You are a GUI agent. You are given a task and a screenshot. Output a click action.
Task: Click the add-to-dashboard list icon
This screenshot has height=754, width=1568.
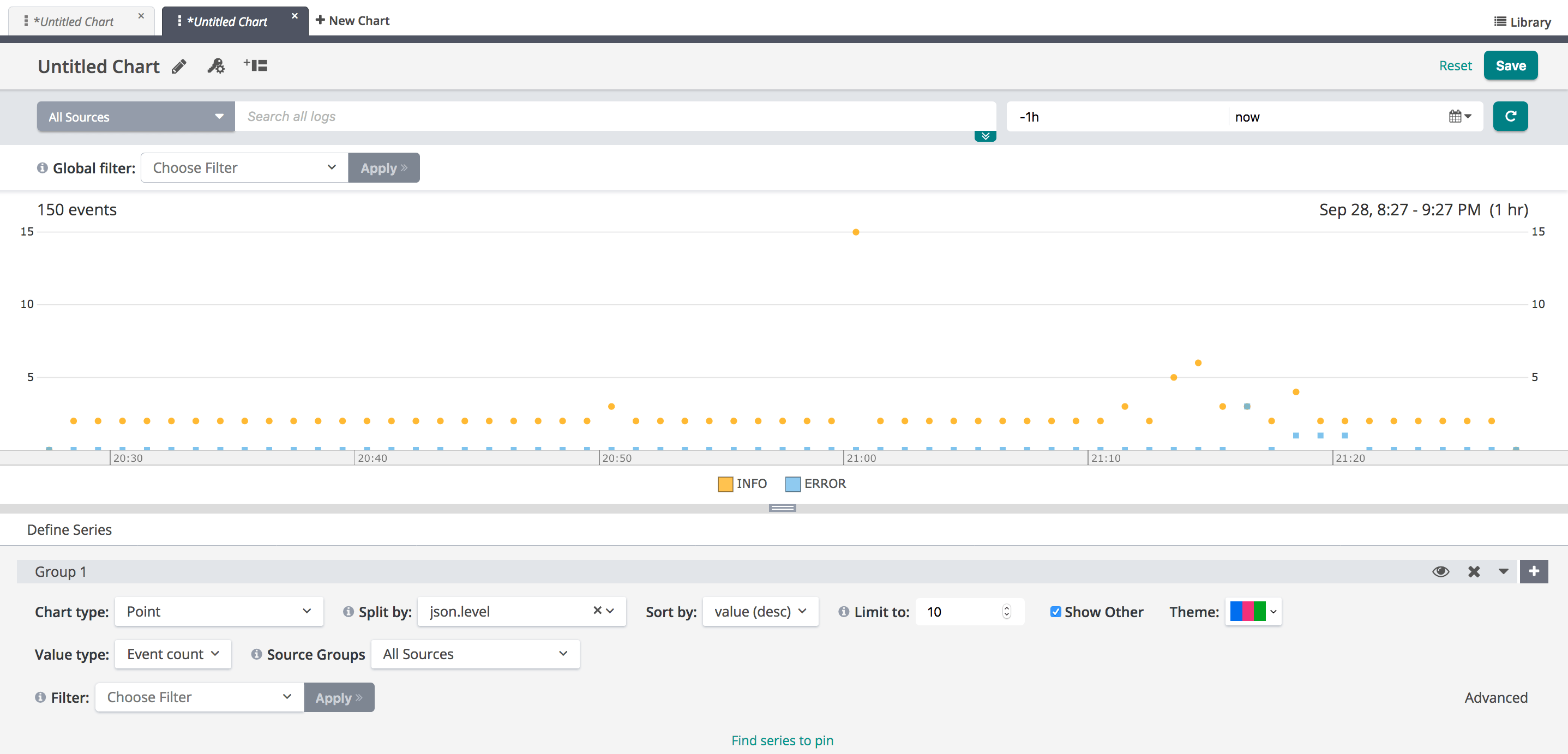pyautogui.click(x=256, y=65)
